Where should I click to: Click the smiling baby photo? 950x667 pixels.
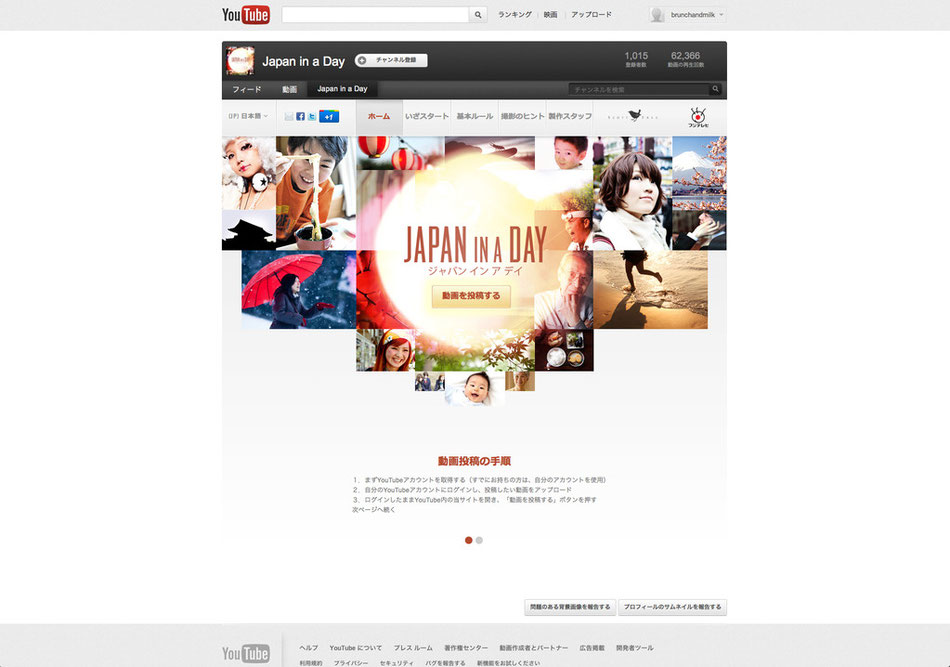pos(474,388)
